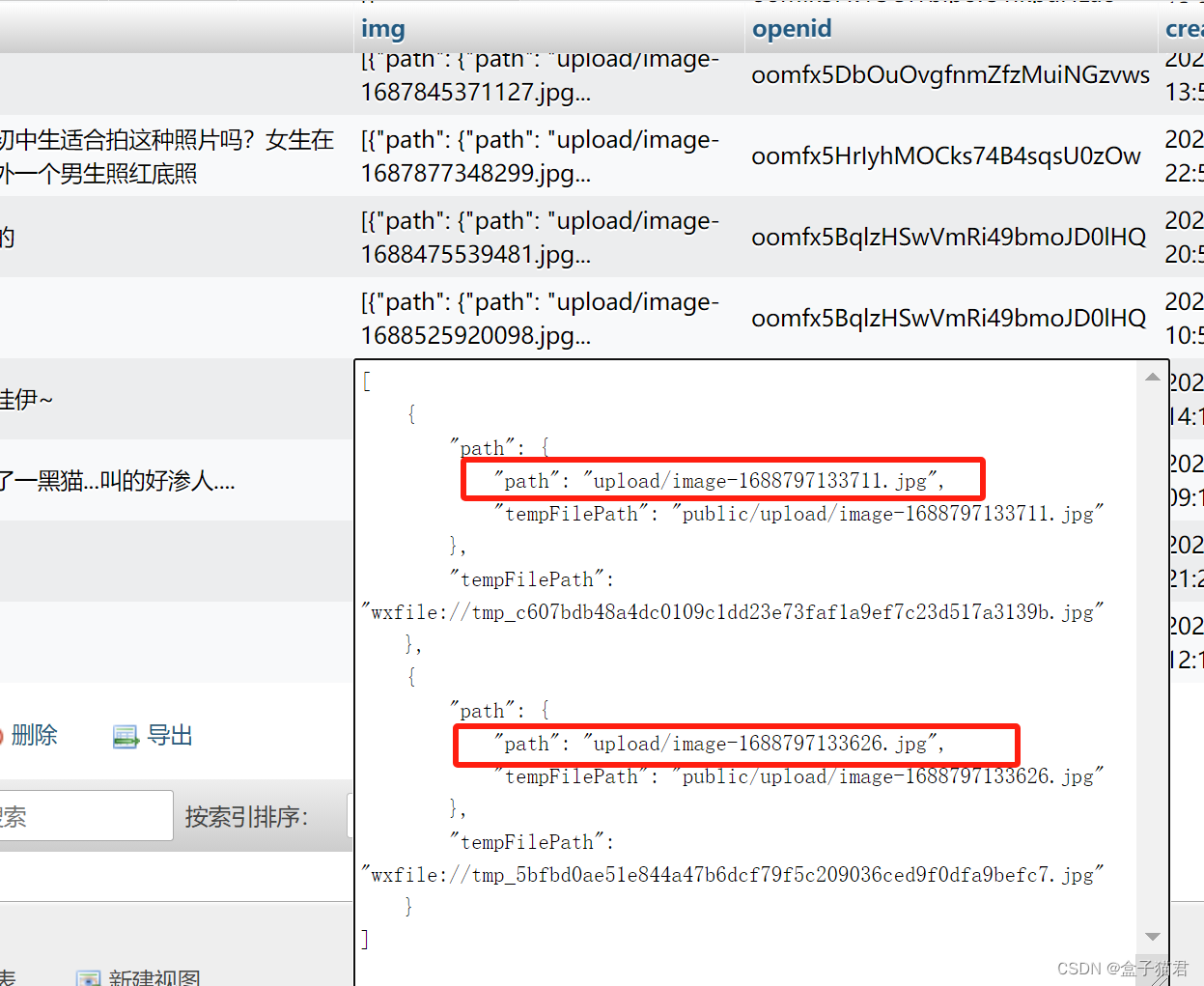The height and width of the screenshot is (986, 1204).
Task: Click the 导出 button label
Action: 170,735
